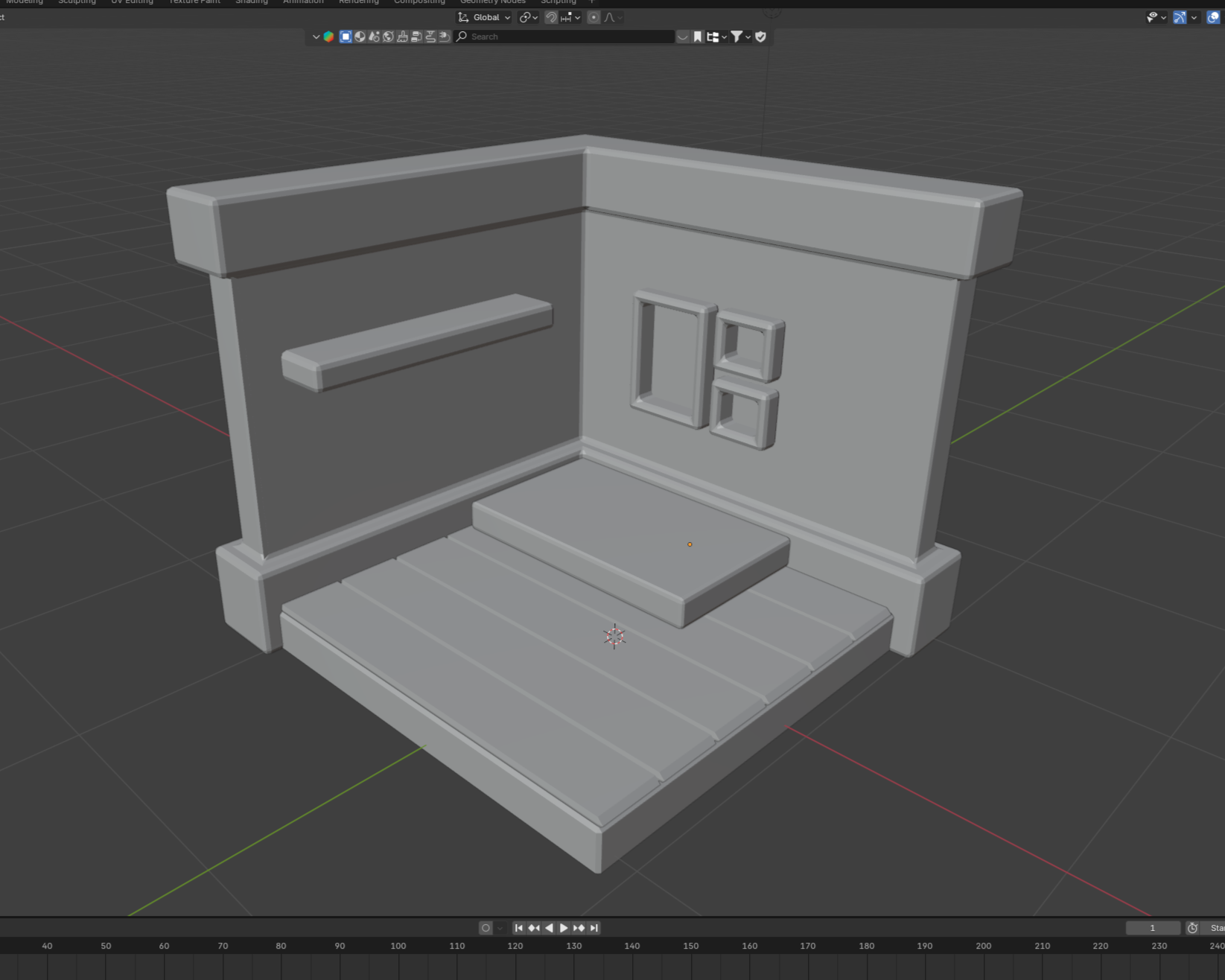Click the + button to add a new workspace
The height and width of the screenshot is (980, 1225).
pos(591,2)
